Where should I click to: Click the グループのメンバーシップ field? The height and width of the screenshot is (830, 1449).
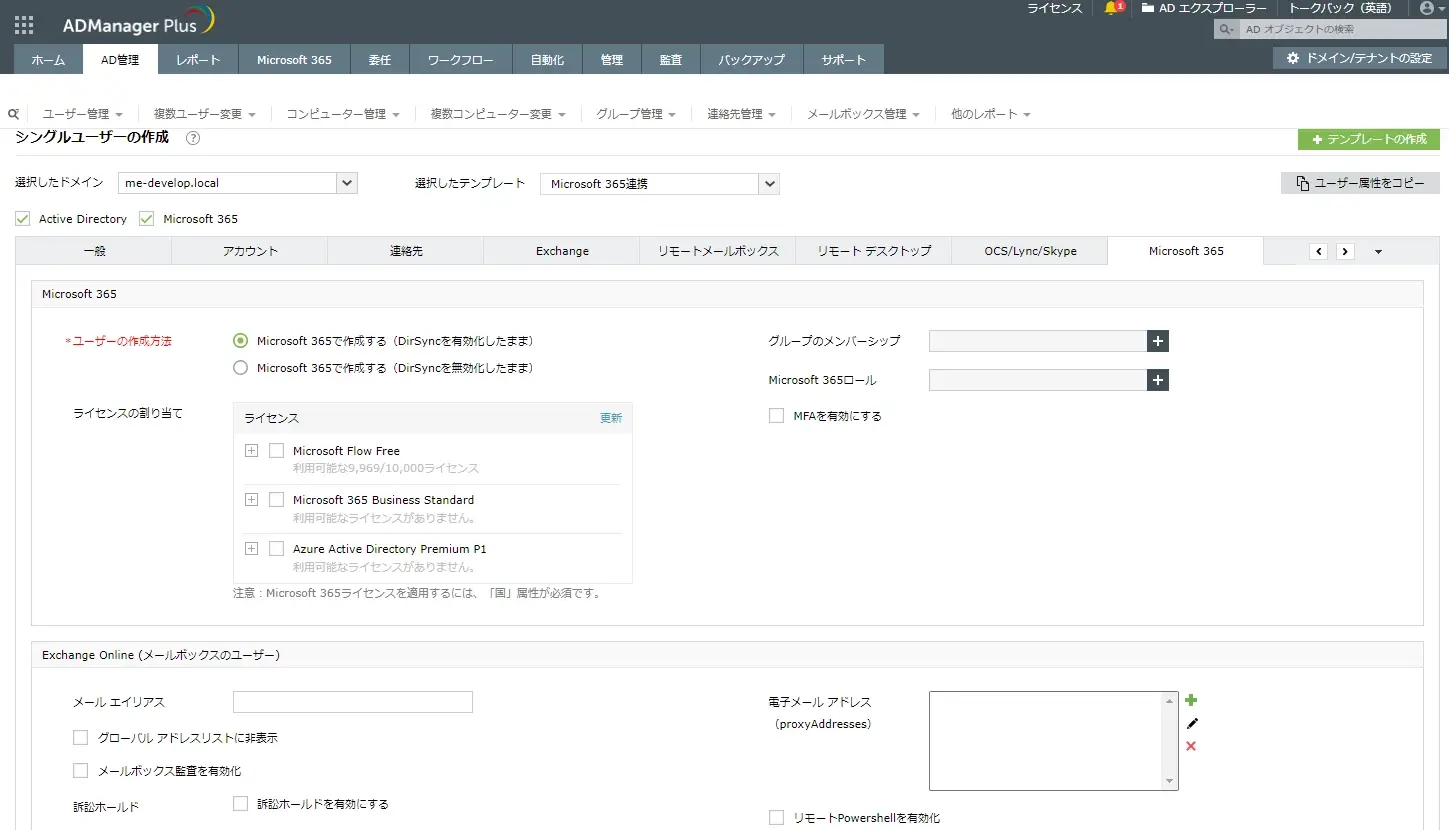1038,341
